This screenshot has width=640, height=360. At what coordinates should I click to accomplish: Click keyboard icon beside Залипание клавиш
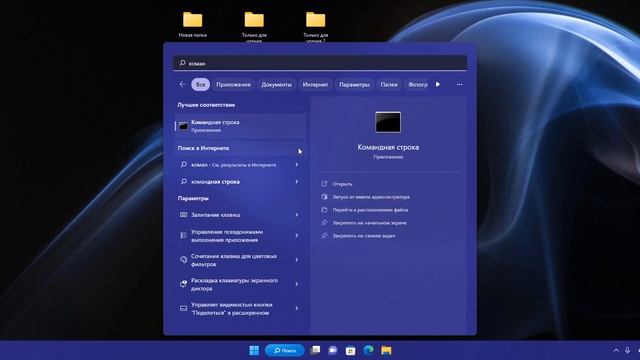(183, 215)
